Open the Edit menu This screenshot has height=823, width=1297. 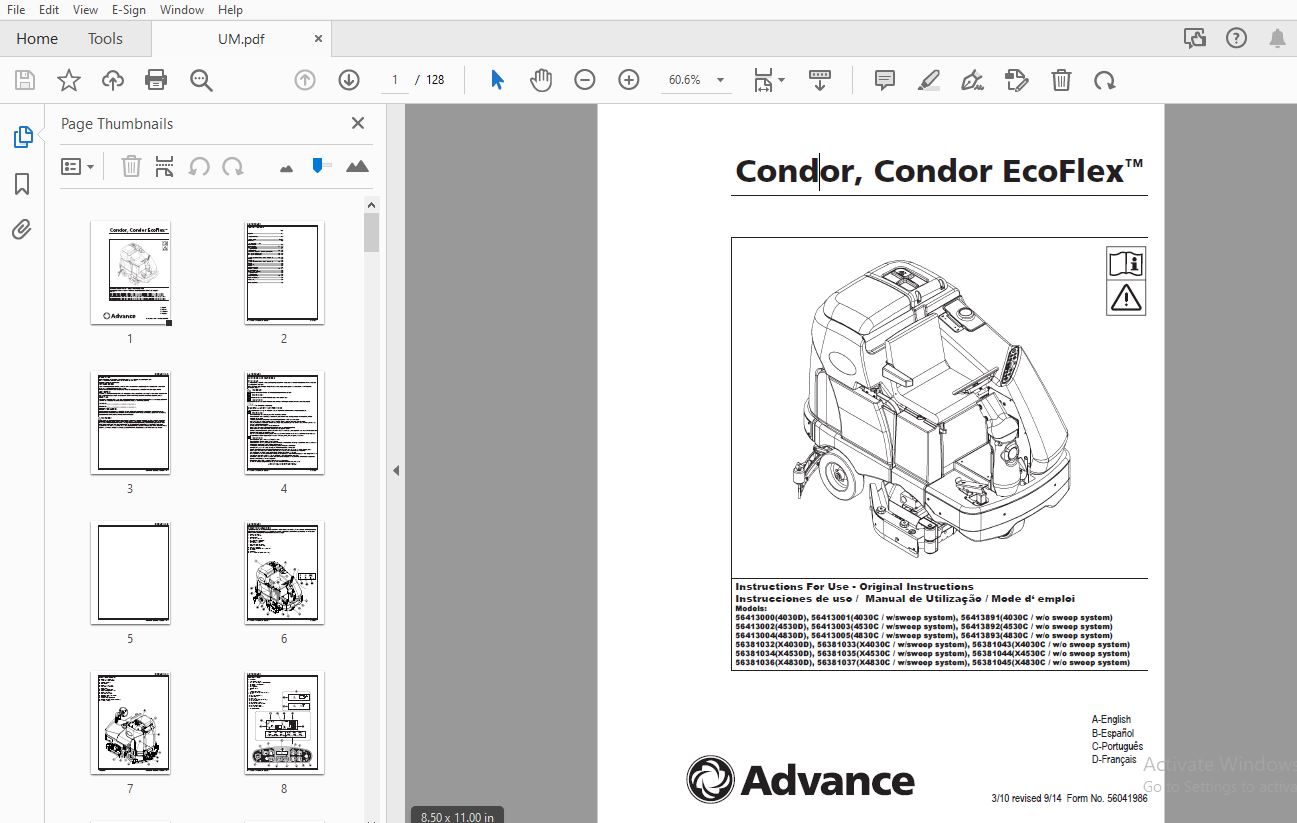click(49, 9)
